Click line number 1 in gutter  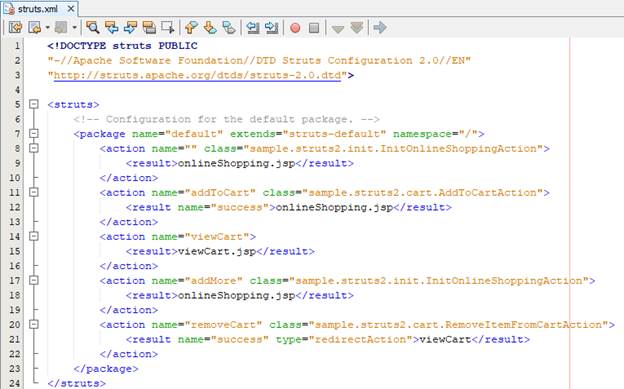pos(17,46)
